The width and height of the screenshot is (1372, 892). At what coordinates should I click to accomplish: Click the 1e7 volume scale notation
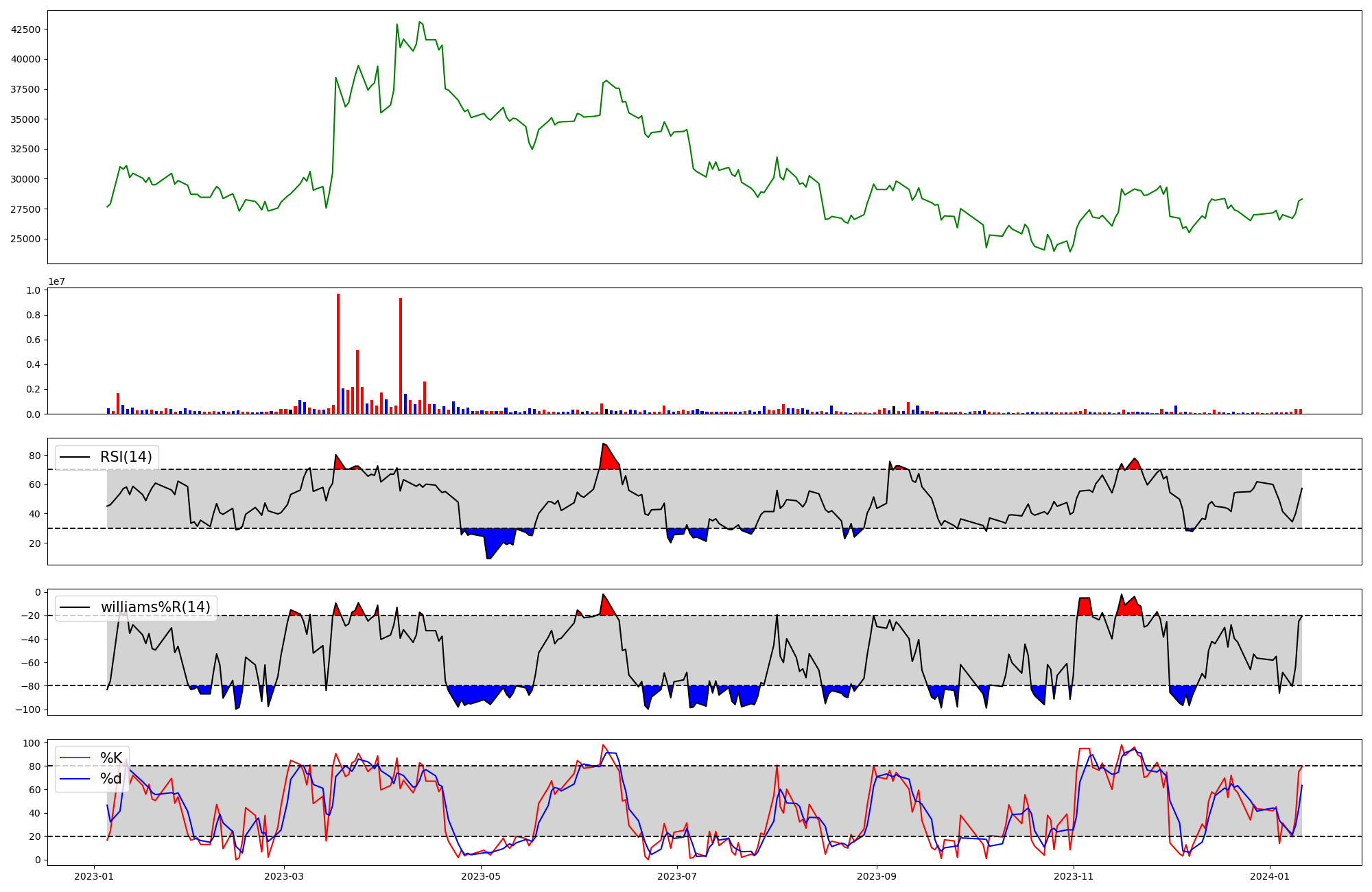pyautogui.click(x=56, y=281)
